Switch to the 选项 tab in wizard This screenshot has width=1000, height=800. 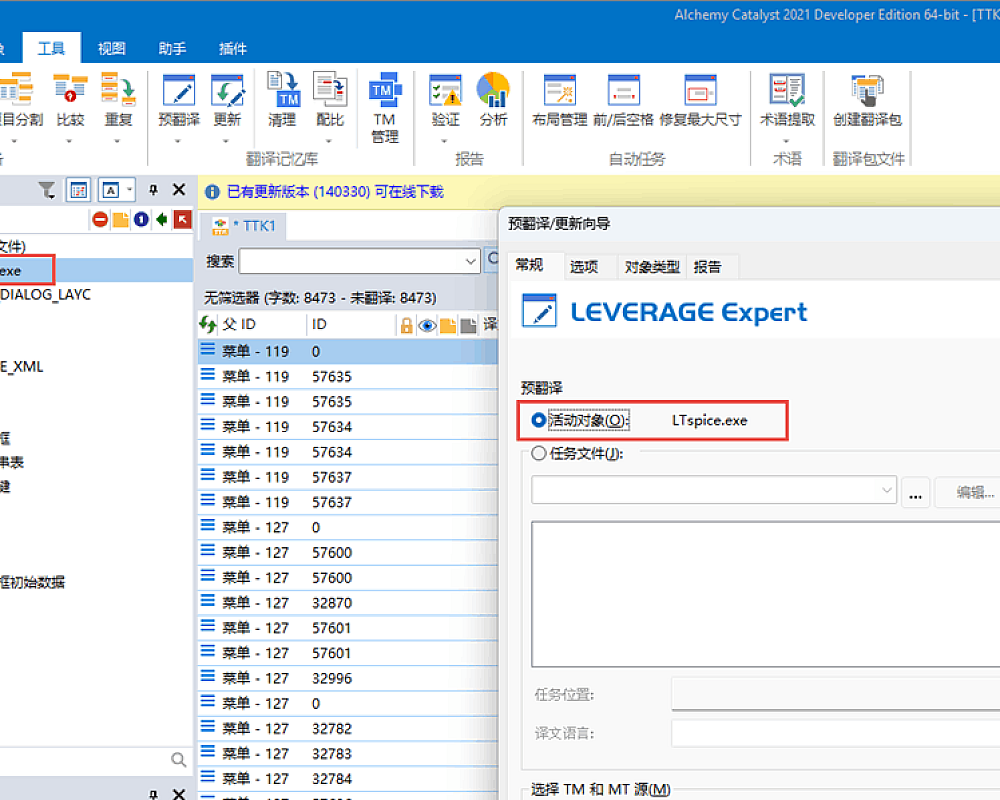point(584,266)
